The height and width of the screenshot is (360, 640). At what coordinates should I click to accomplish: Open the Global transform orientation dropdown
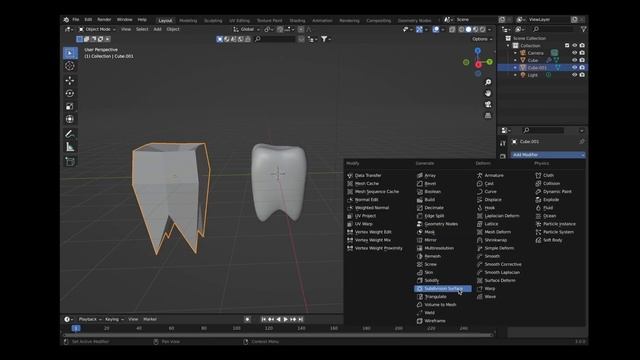(247, 29)
